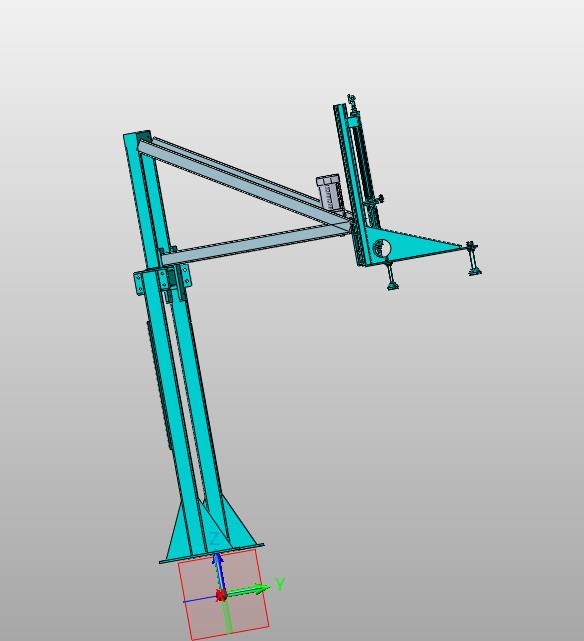Click the bolted clamp bracket on the column
The image size is (584, 641).
click(163, 279)
